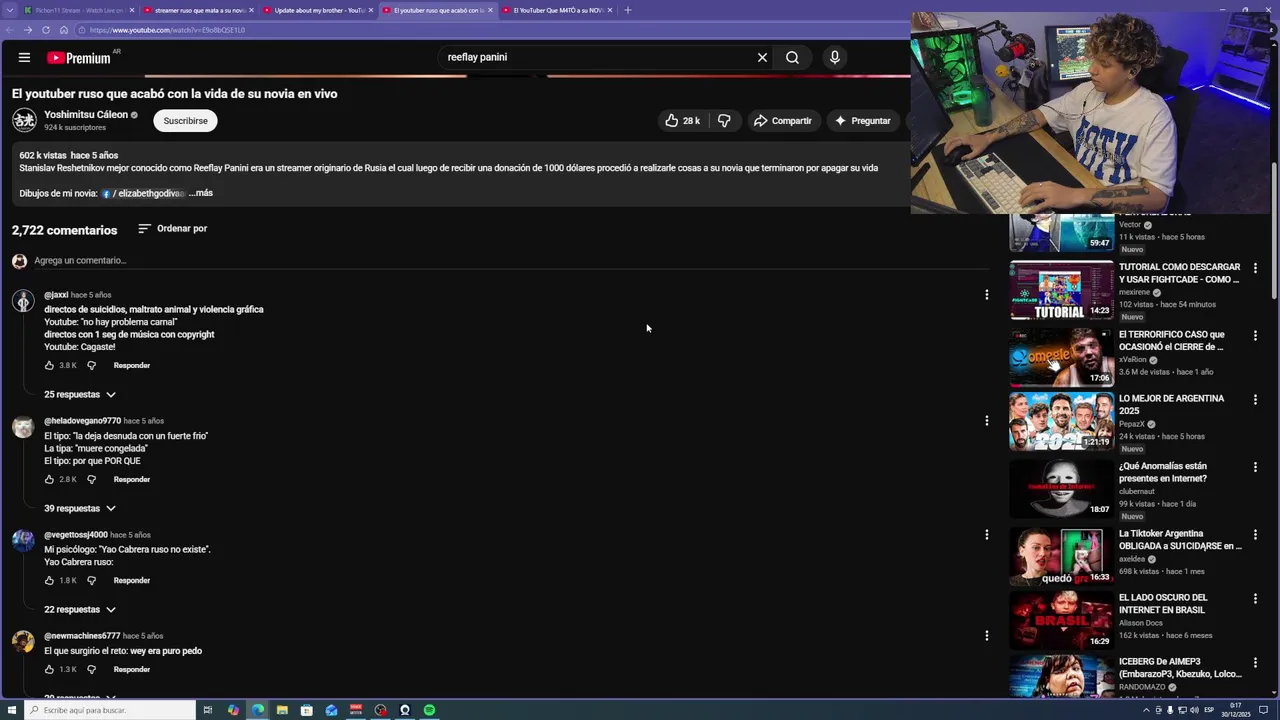Run the search with the magnifier button
Image resolution: width=1280 pixels, height=720 pixels.
click(792, 57)
